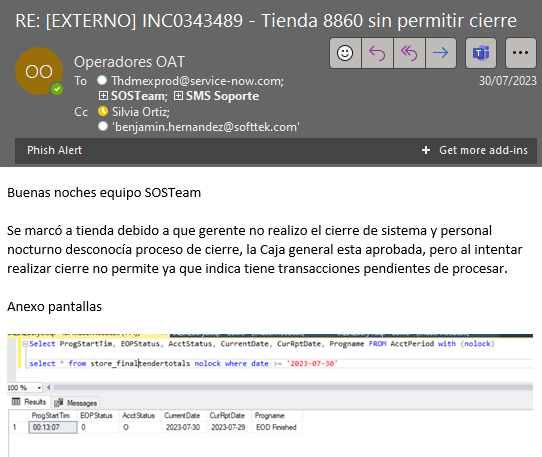This screenshot has height=457, width=542.
Task: Click the EOPStatus column header
Action: 98,416
